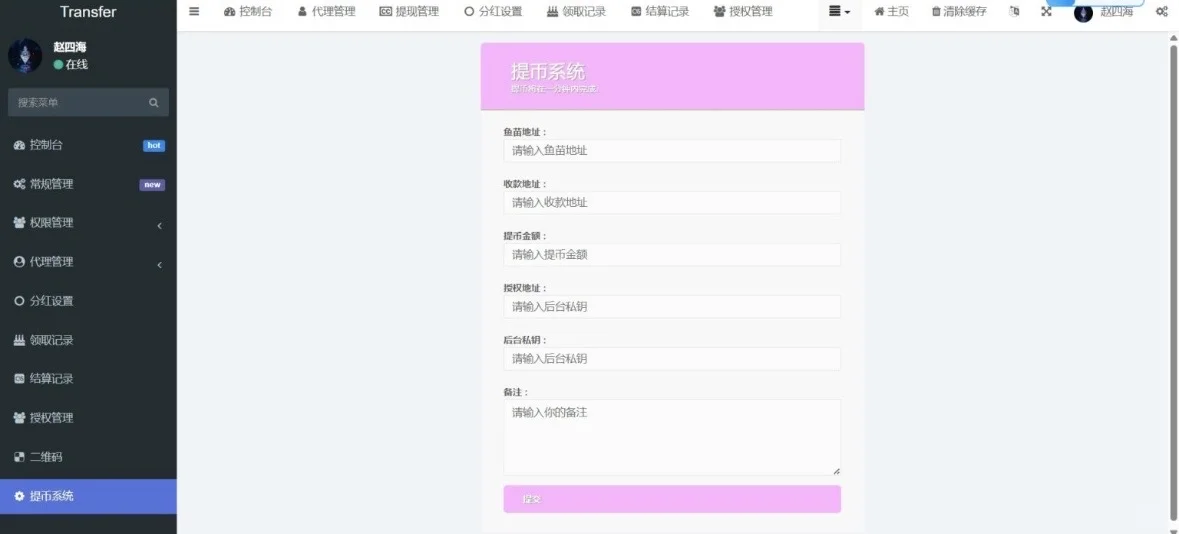Click the 鱼苗地址 input field
This screenshot has width=1179, height=534.
[672, 150]
